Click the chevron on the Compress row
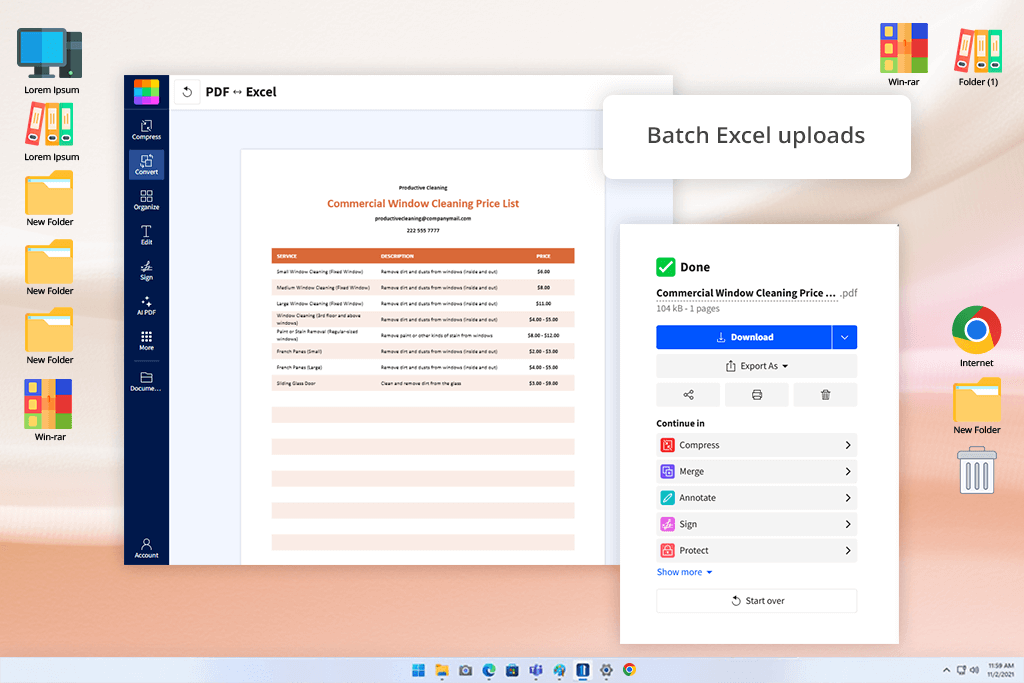 tap(848, 445)
